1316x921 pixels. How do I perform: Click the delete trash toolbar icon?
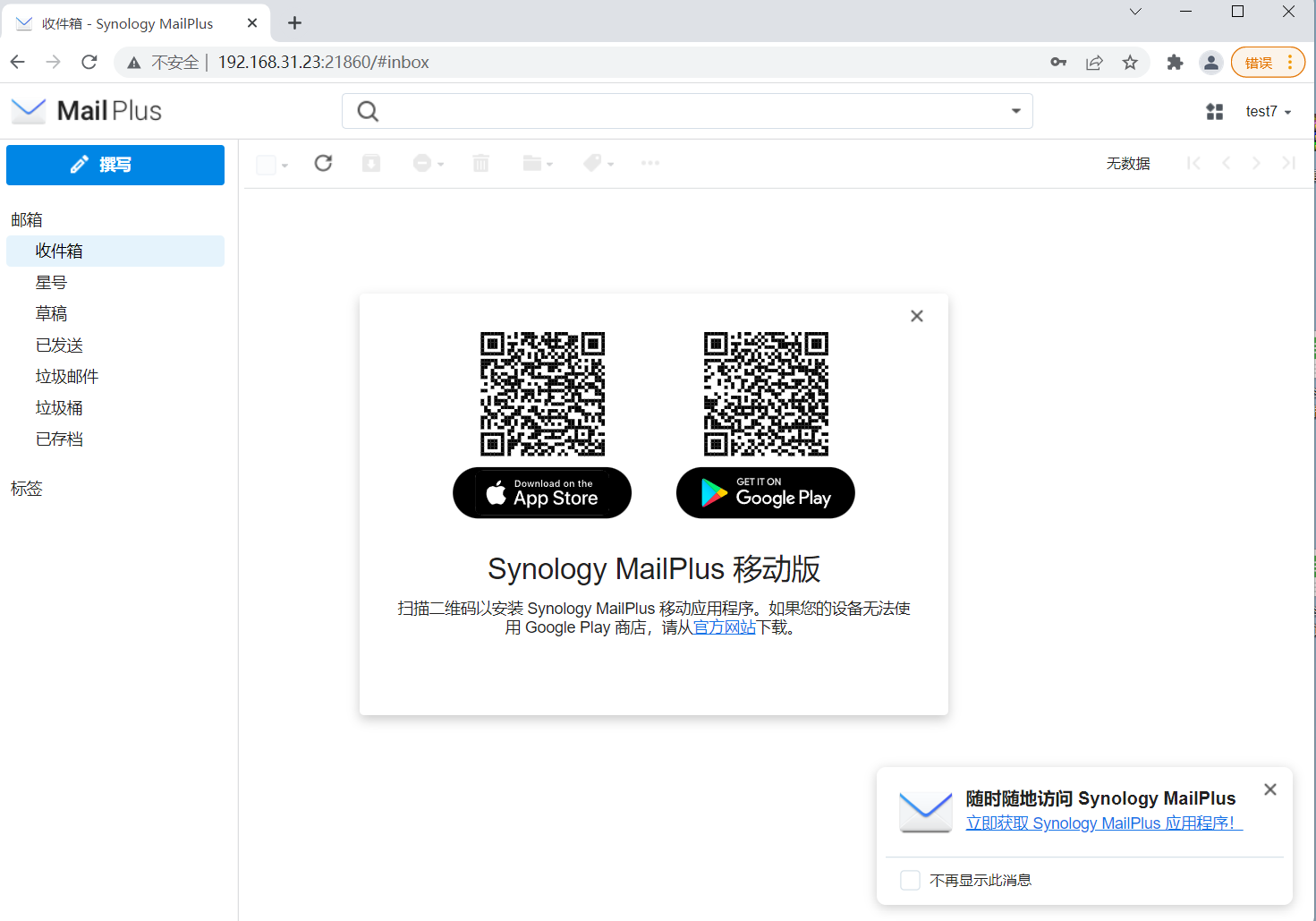(481, 163)
